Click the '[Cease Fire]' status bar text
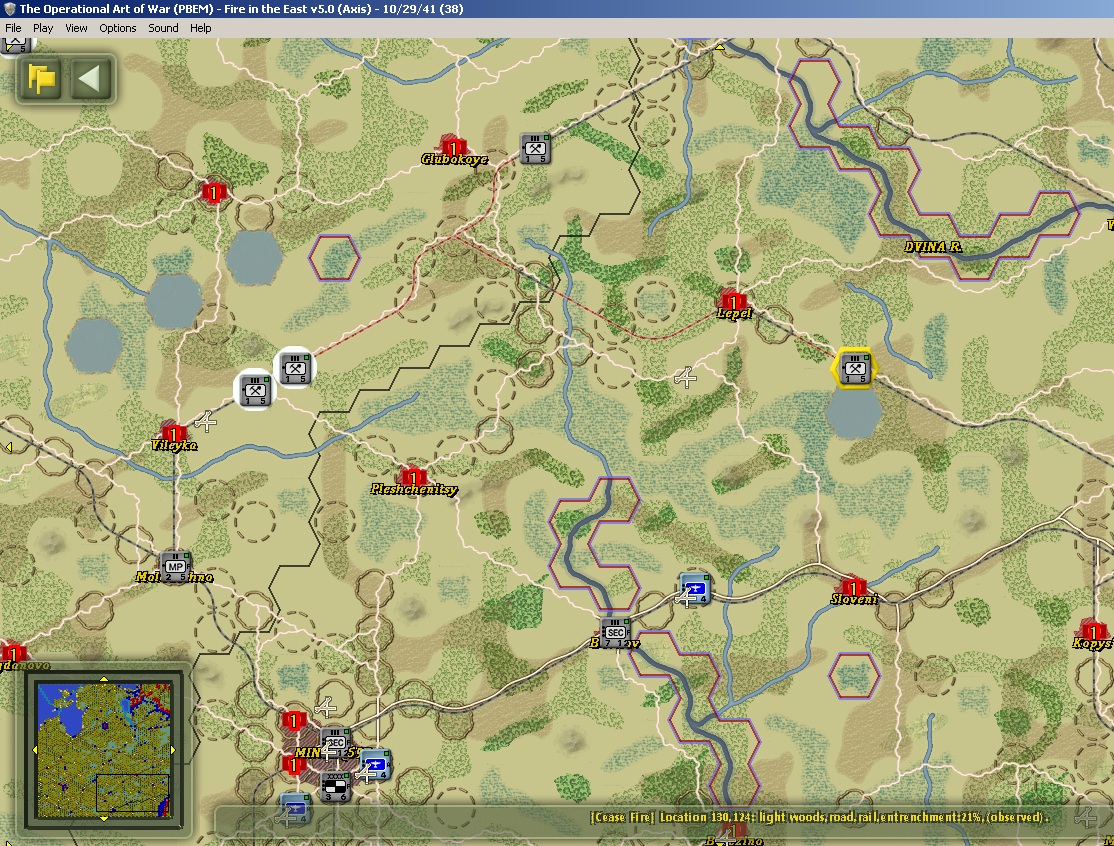The image size is (1114, 846). point(622,817)
